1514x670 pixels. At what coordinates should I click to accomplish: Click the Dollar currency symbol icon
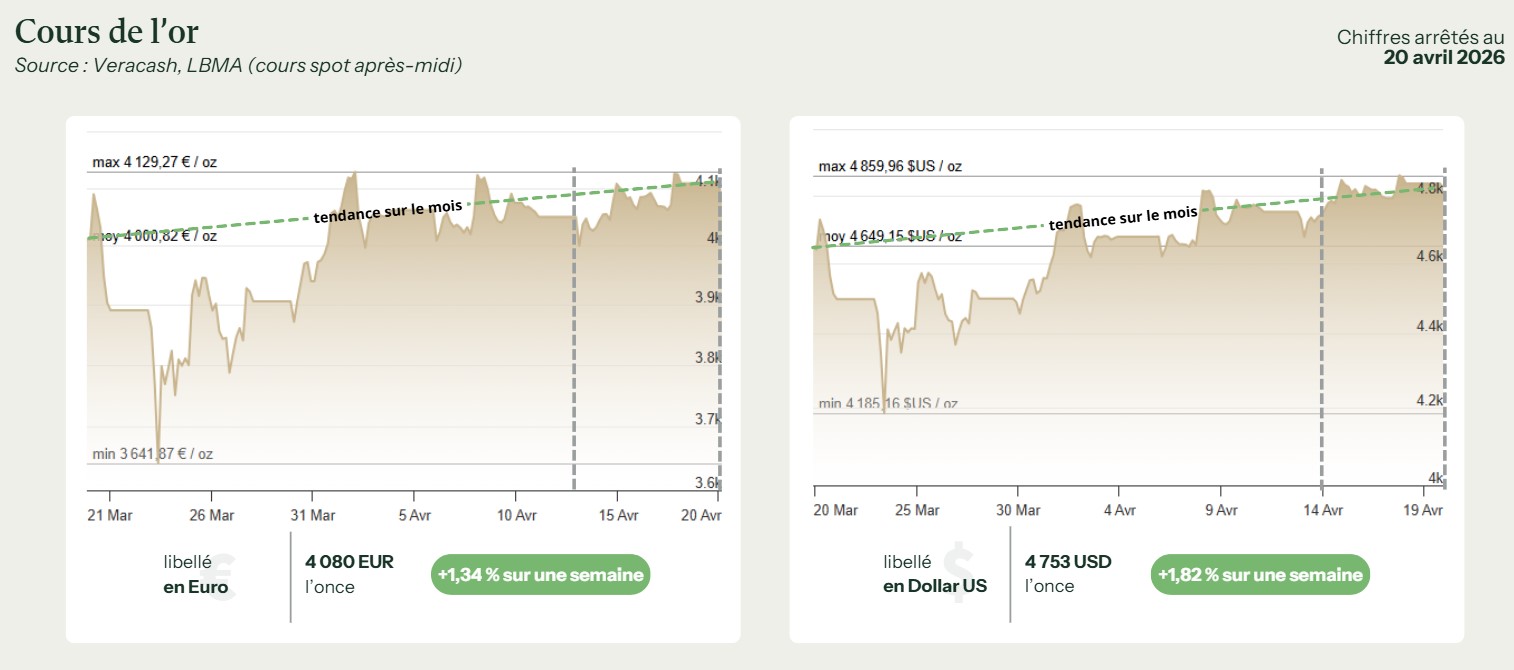click(957, 572)
